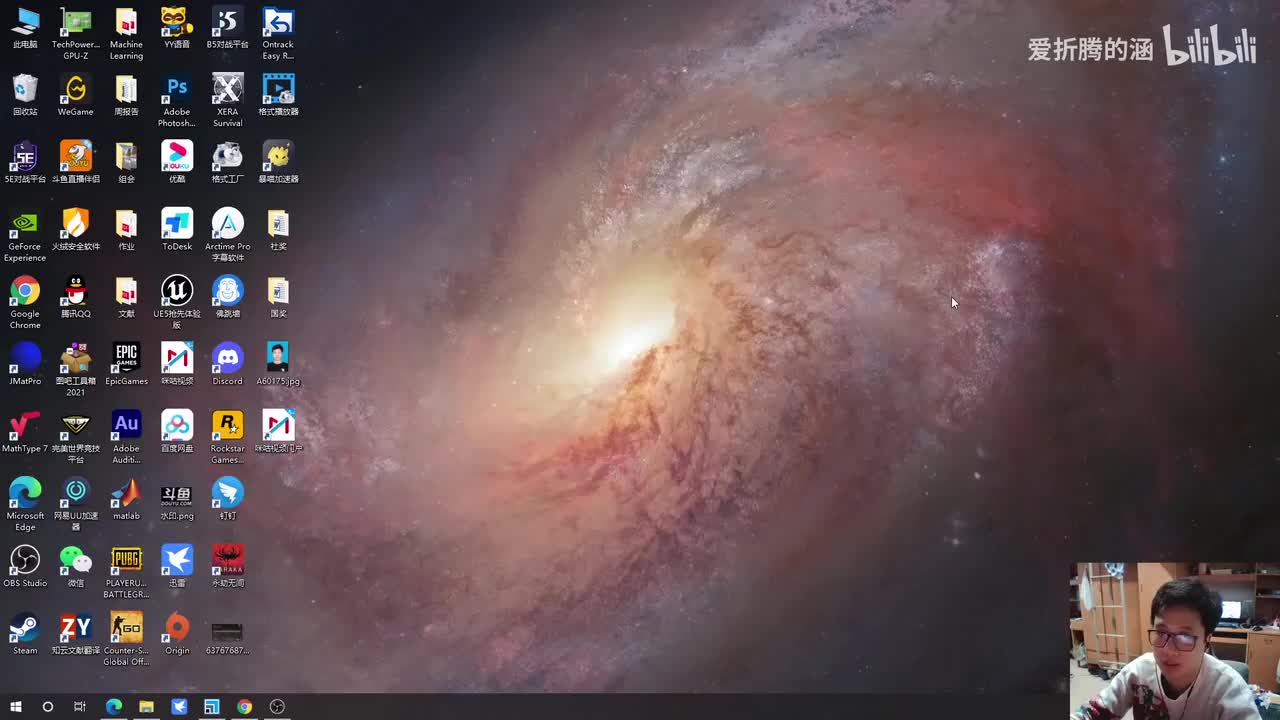This screenshot has width=1280, height=720.
Task: Select the 火绒安全软件 shortcut
Action: click(76, 230)
